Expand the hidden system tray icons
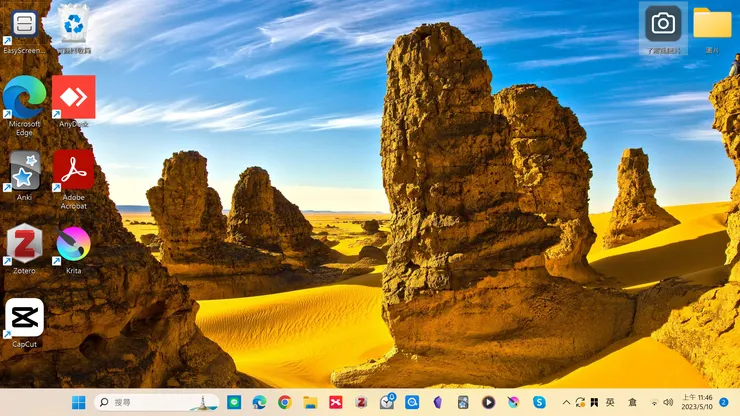This screenshot has width=740, height=416. pos(566,403)
